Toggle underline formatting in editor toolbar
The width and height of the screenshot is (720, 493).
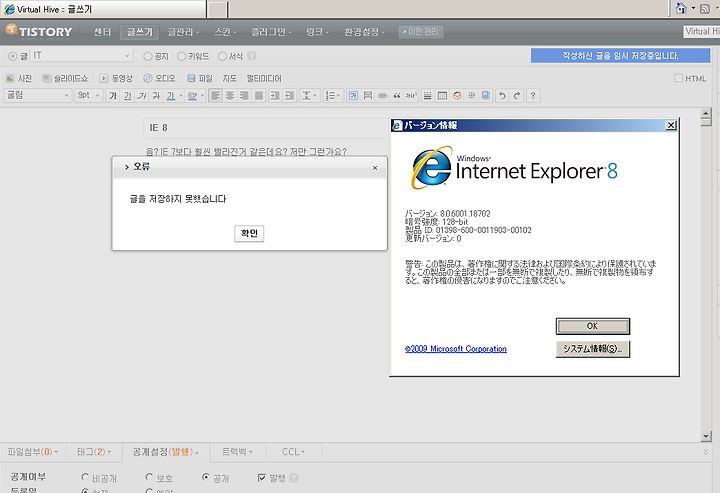[x=127, y=95]
